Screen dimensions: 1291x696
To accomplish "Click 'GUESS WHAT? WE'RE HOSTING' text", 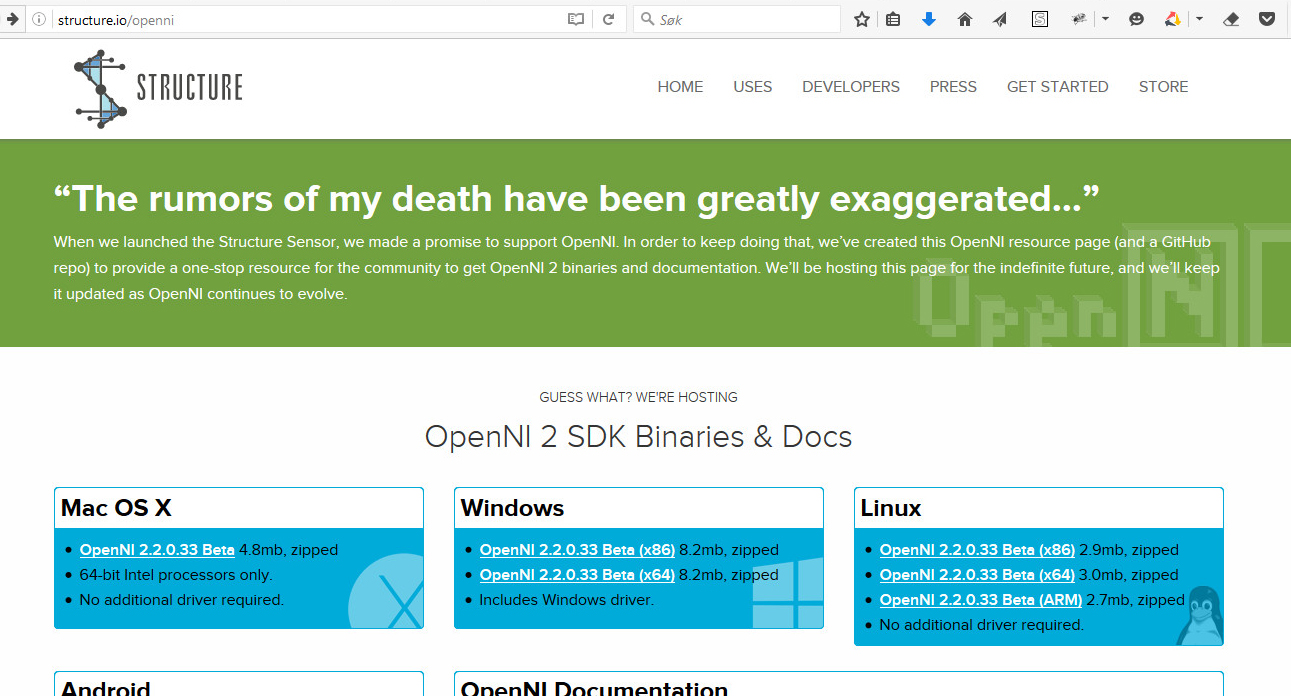I will point(638,397).
